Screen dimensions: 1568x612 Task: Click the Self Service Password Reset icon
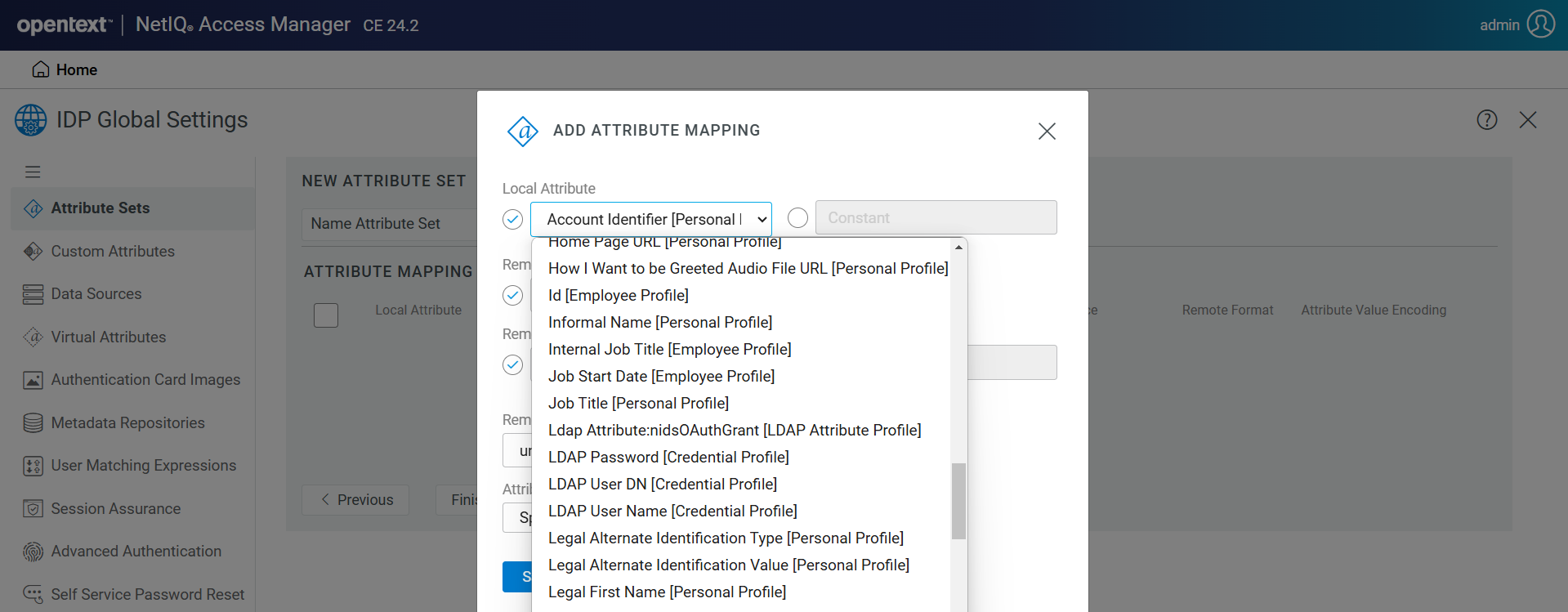pos(34,594)
